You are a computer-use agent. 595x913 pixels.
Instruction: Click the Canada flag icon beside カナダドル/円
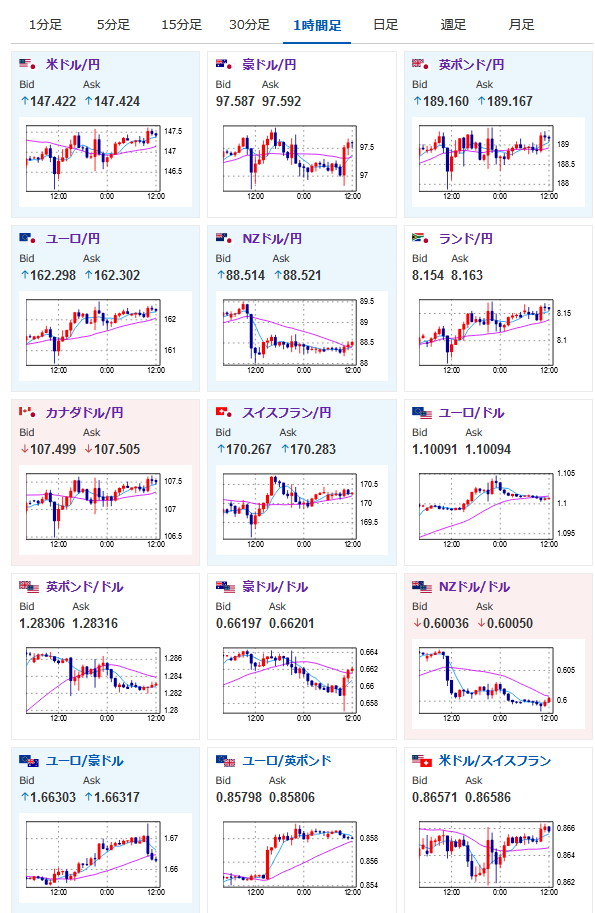pyautogui.click(x=27, y=412)
